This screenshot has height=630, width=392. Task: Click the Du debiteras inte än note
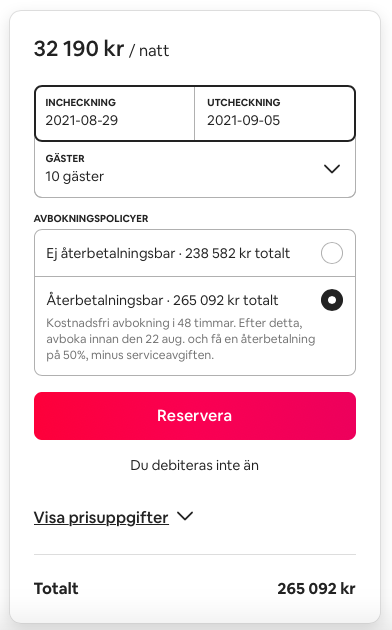point(195,465)
